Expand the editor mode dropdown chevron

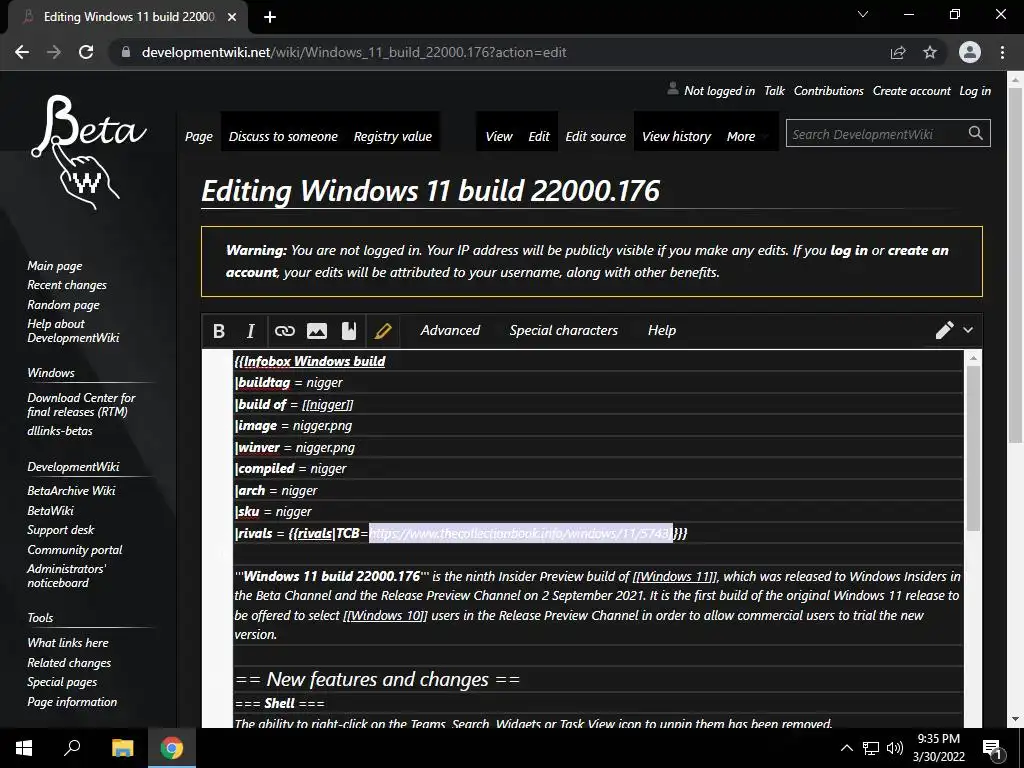click(968, 330)
